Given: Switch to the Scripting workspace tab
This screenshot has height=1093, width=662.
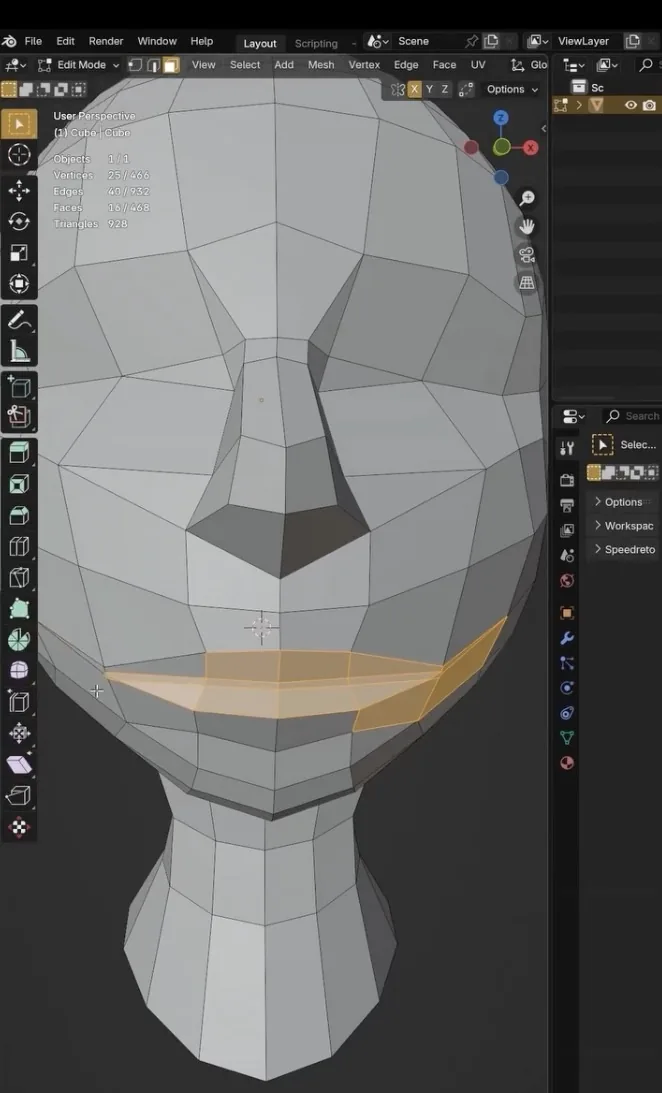Looking at the screenshot, I should [316, 43].
